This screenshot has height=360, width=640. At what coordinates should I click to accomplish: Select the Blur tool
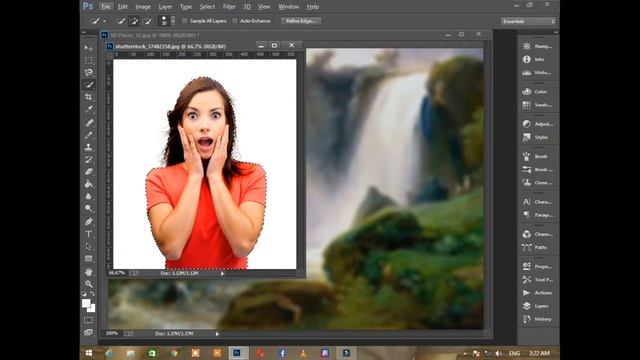pyautogui.click(x=89, y=196)
